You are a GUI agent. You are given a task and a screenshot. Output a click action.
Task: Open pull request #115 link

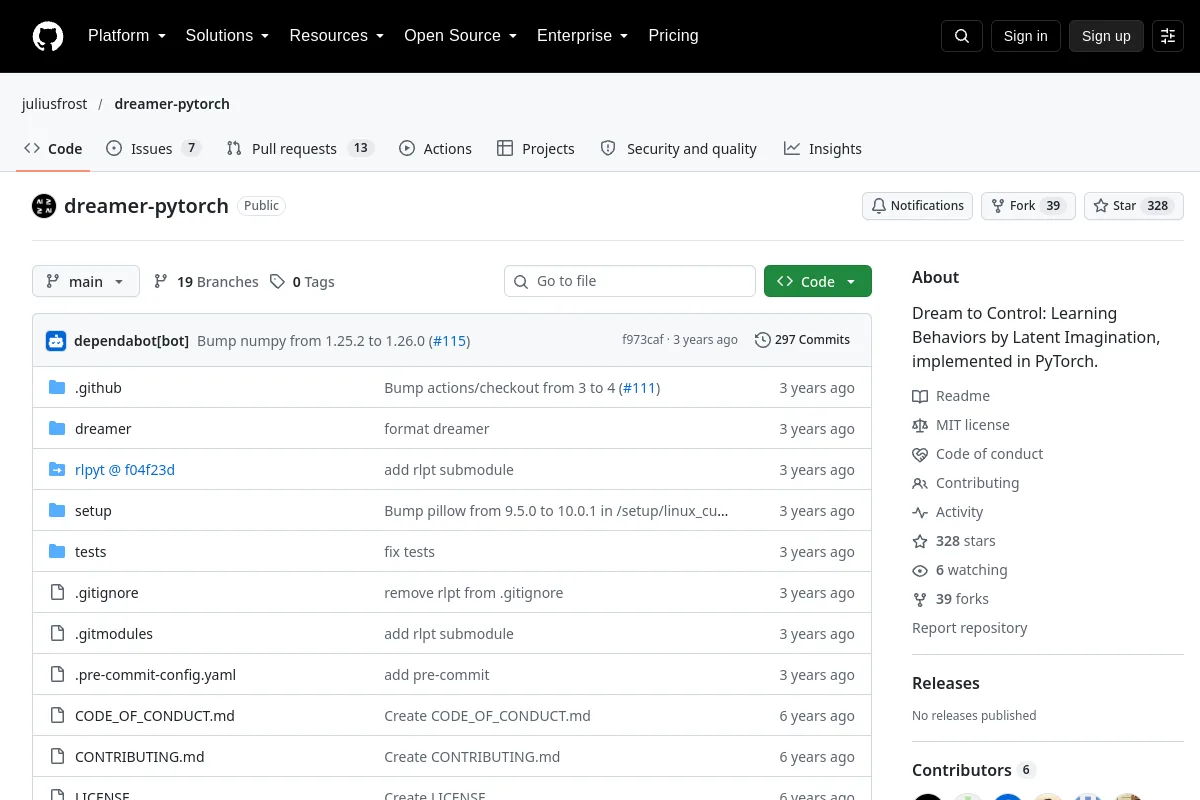click(x=450, y=341)
